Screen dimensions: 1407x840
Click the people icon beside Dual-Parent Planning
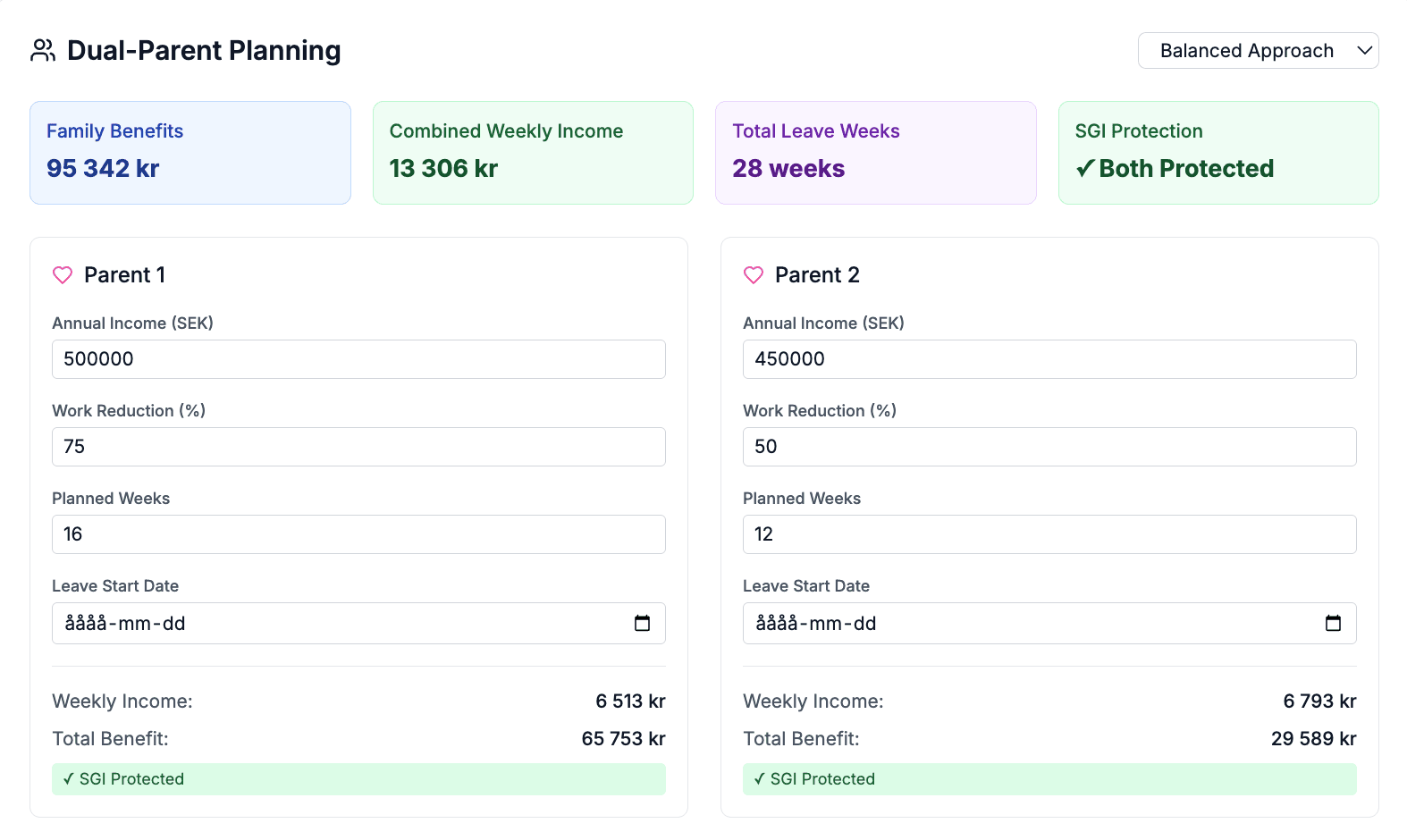tap(43, 50)
